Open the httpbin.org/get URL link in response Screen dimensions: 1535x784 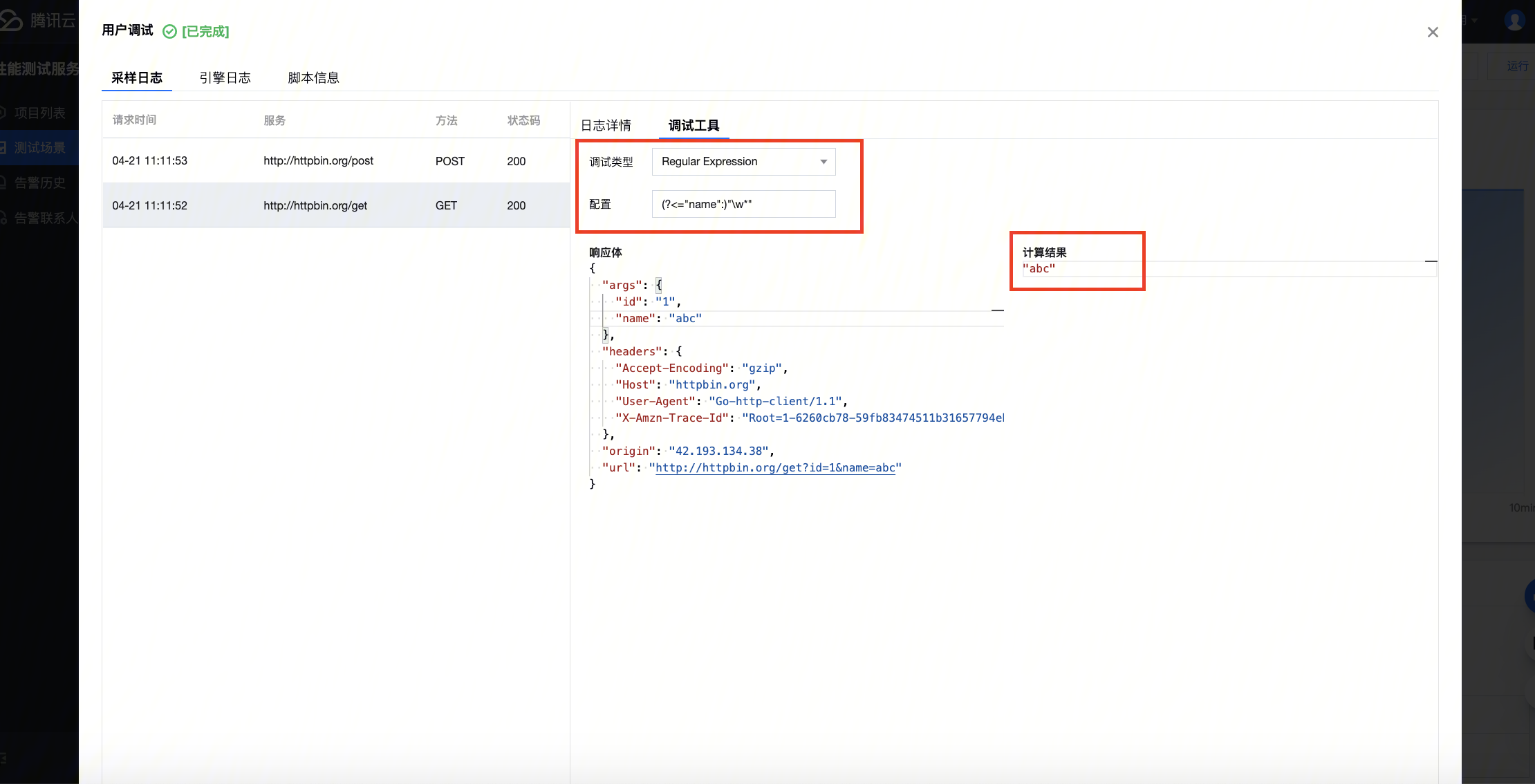(x=774, y=468)
